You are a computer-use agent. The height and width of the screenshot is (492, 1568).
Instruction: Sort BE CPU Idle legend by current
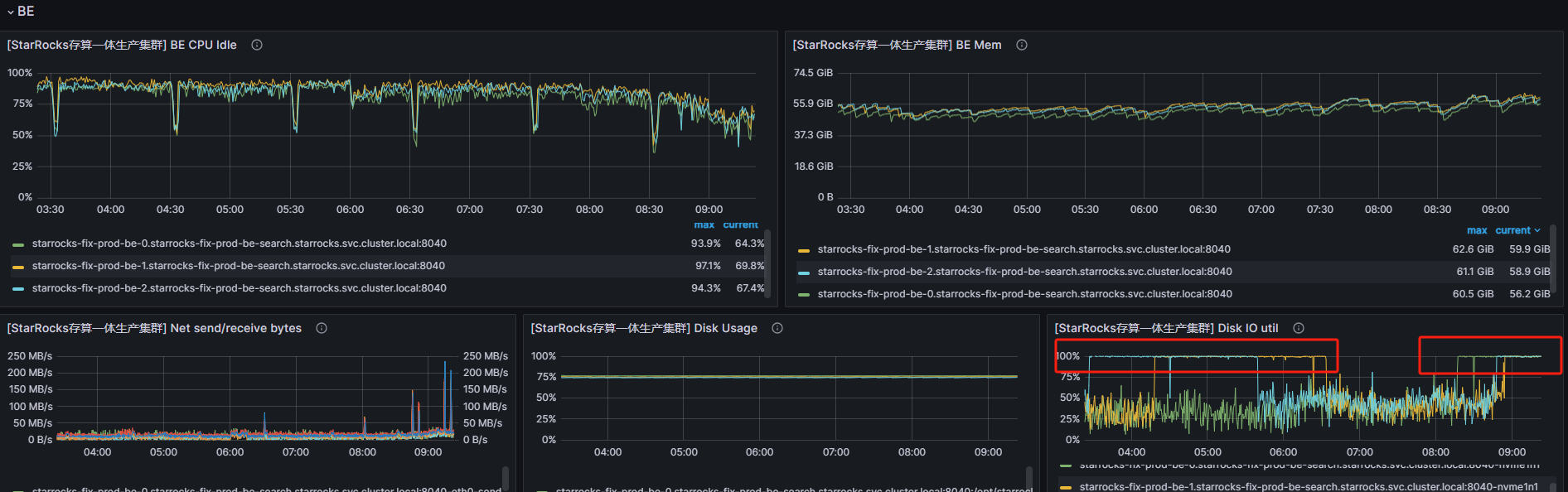coord(740,224)
